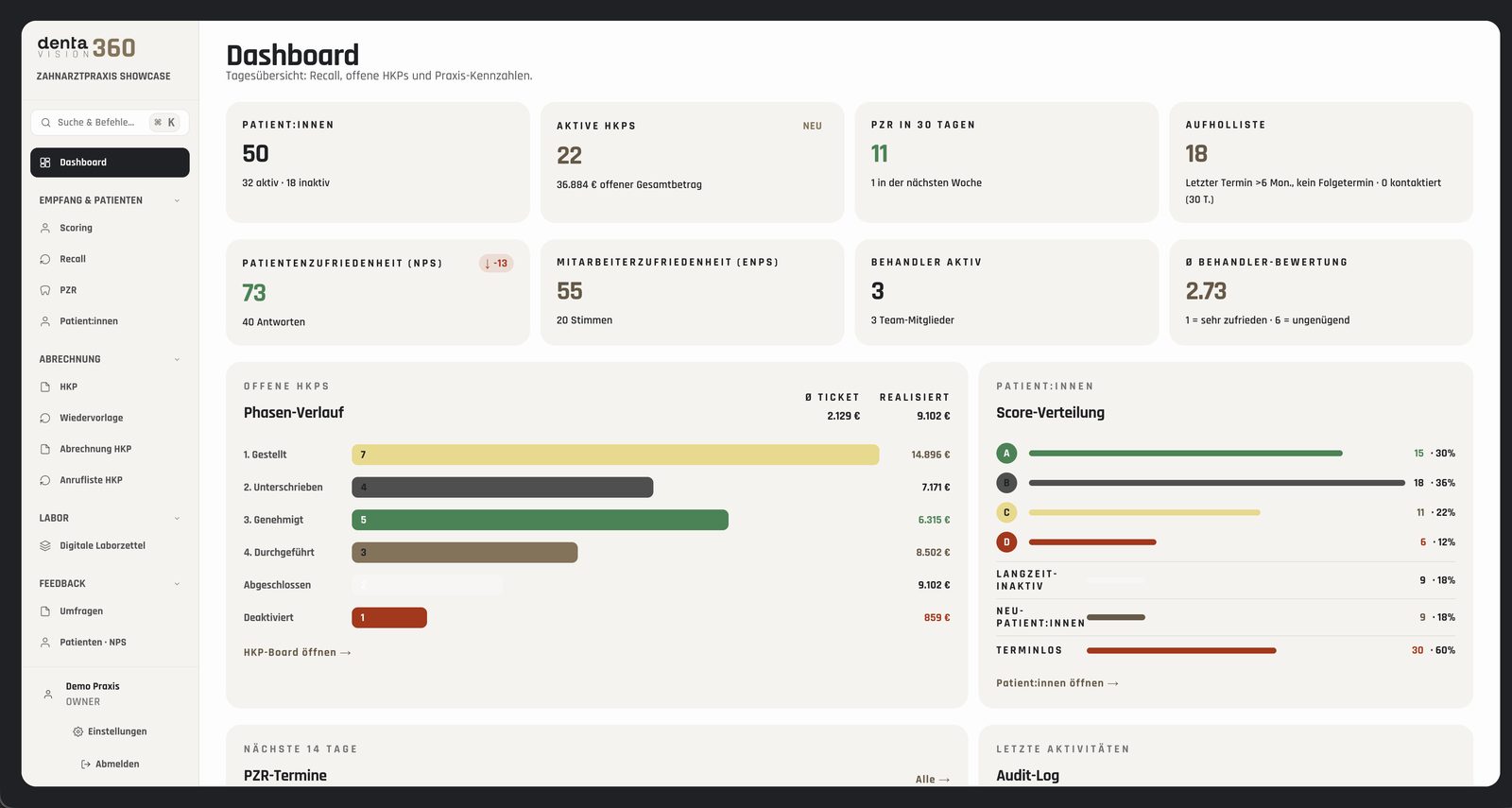Screen dimensions: 1512x808
Task: Follow the Patient:innen öffnen link
Action: 1057,683
